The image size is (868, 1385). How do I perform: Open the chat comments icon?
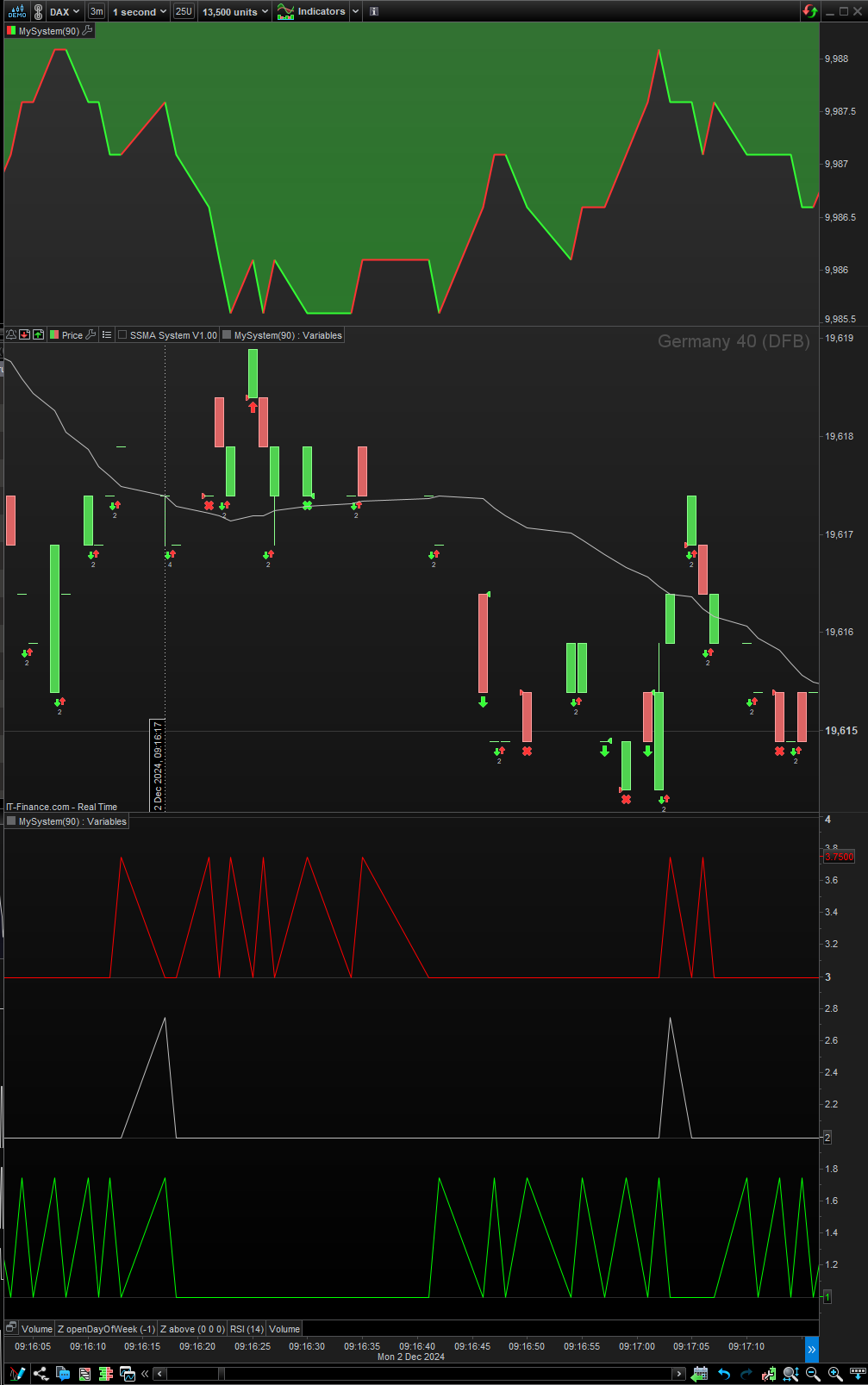[63, 1374]
